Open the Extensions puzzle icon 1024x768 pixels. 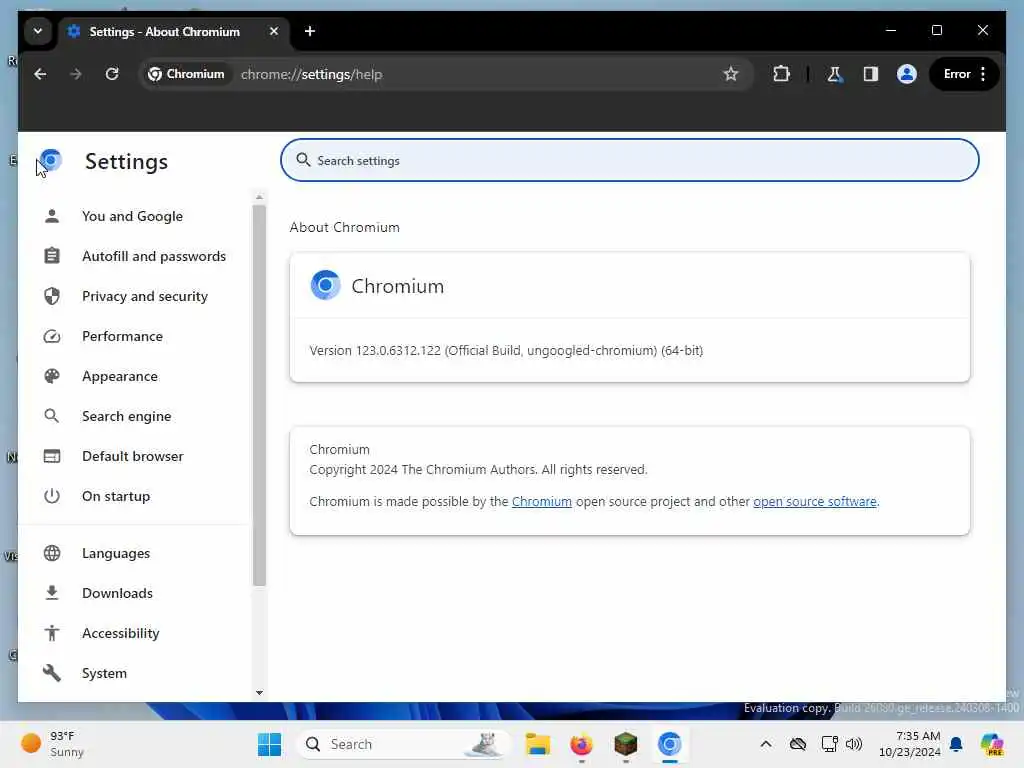pos(781,74)
